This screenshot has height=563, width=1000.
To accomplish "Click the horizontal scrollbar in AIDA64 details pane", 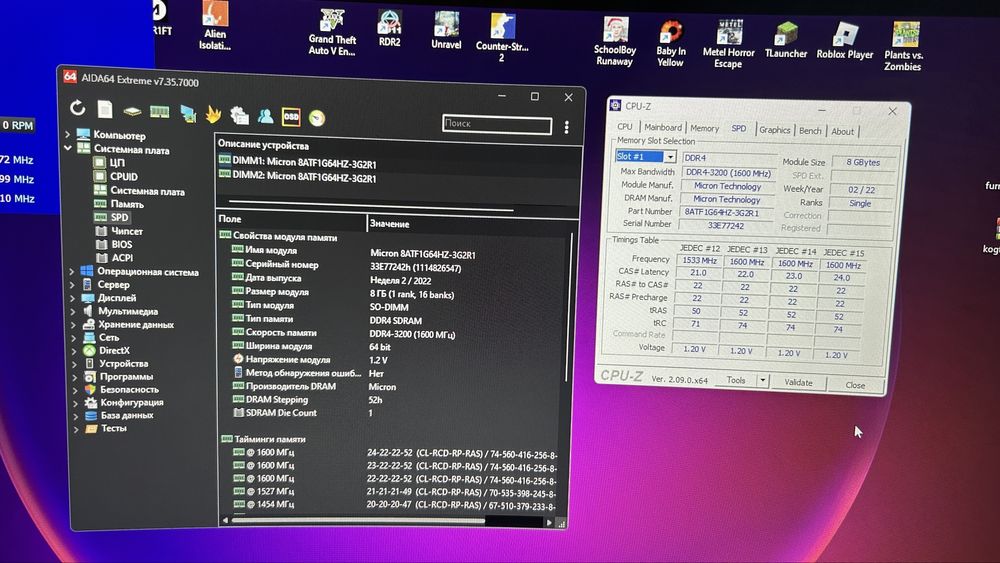I will (357, 521).
